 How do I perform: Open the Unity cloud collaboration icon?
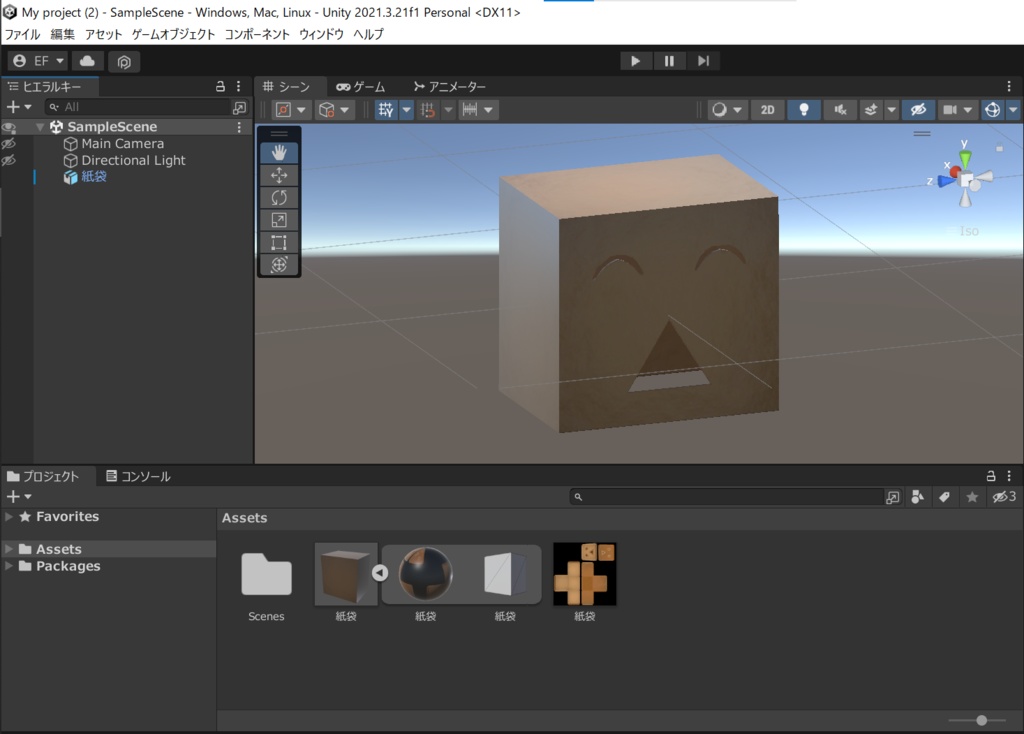tap(88, 61)
